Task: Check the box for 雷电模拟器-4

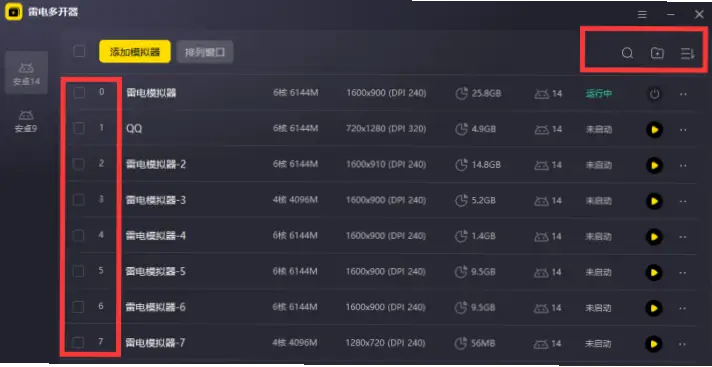Action: pyautogui.click(x=79, y=235)
